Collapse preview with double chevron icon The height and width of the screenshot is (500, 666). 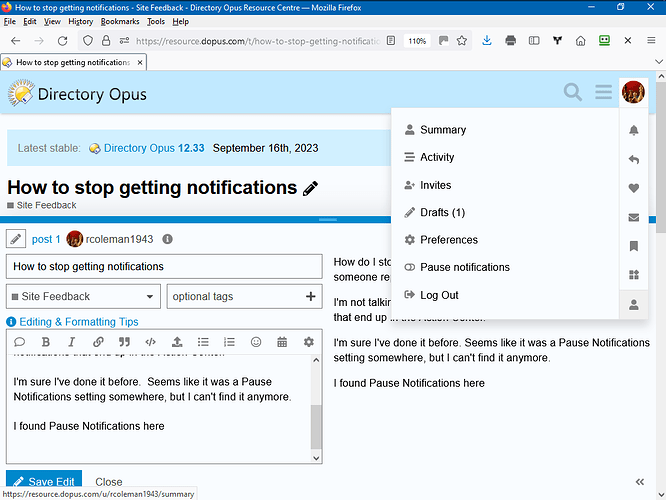(640, 482)
